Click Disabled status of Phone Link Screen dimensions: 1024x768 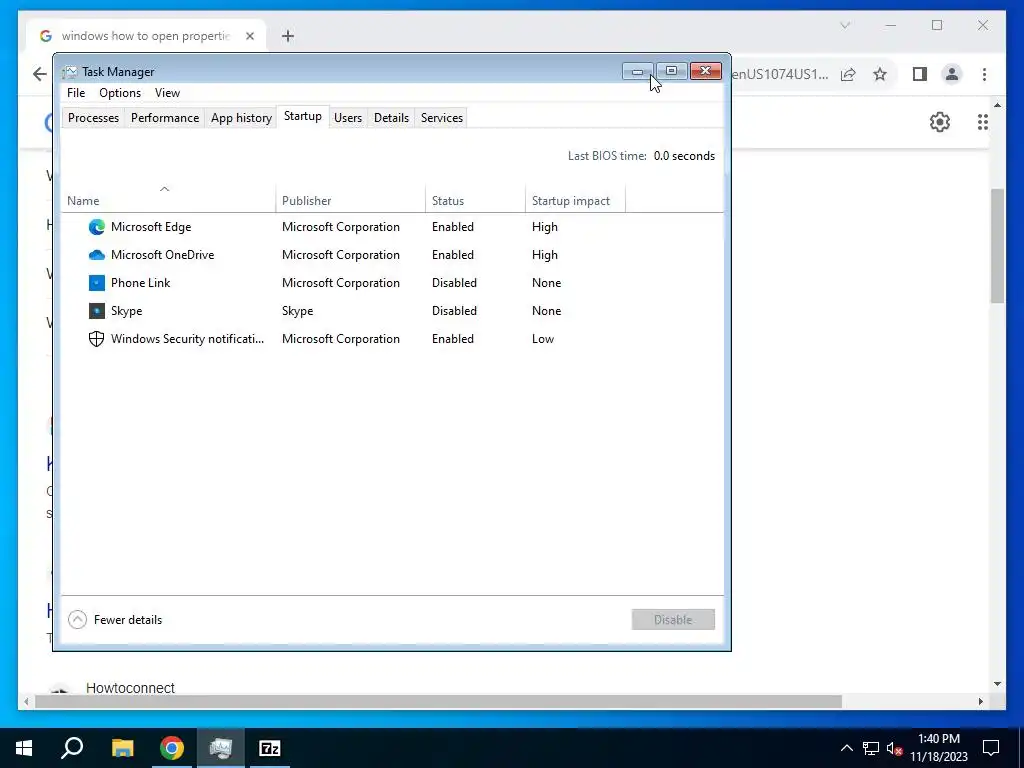454,283
